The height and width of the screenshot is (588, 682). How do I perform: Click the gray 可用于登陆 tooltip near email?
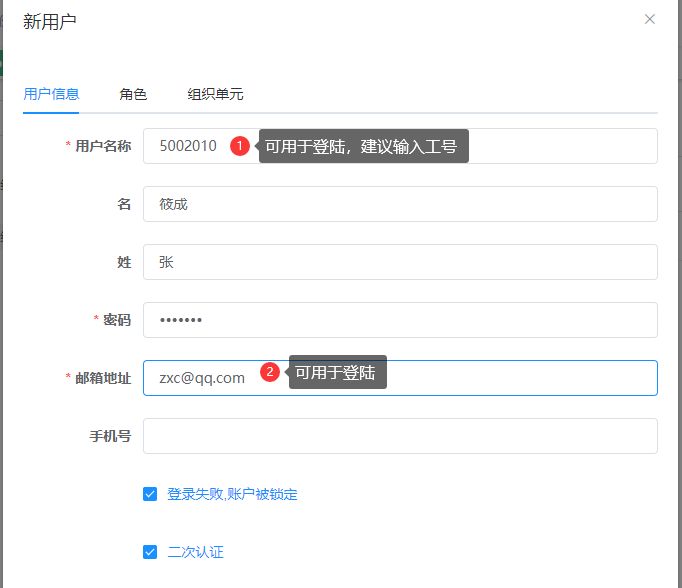pyautogui.click(x=337, y=373)
